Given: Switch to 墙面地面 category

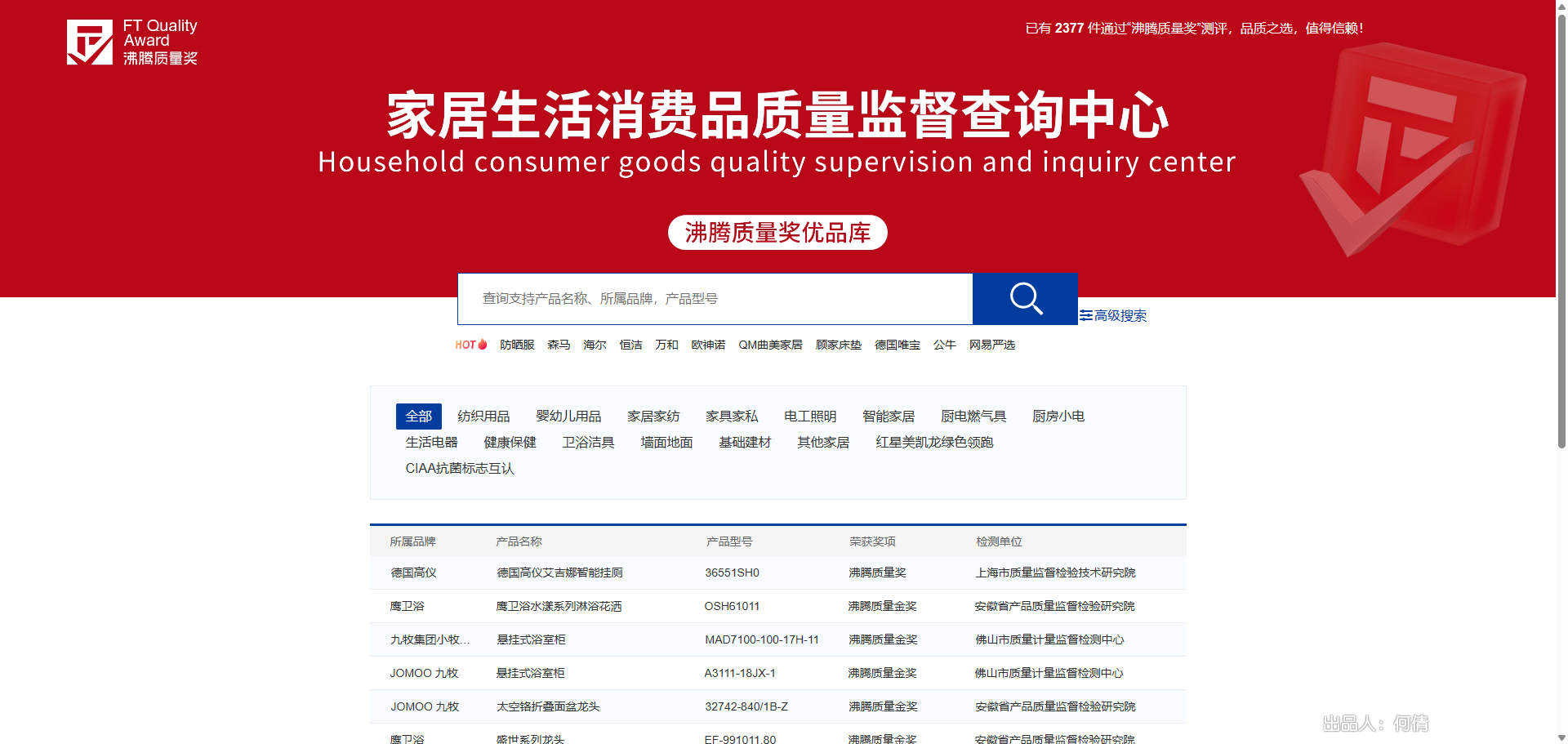Looking at the screenshot, I should [666, 443].
